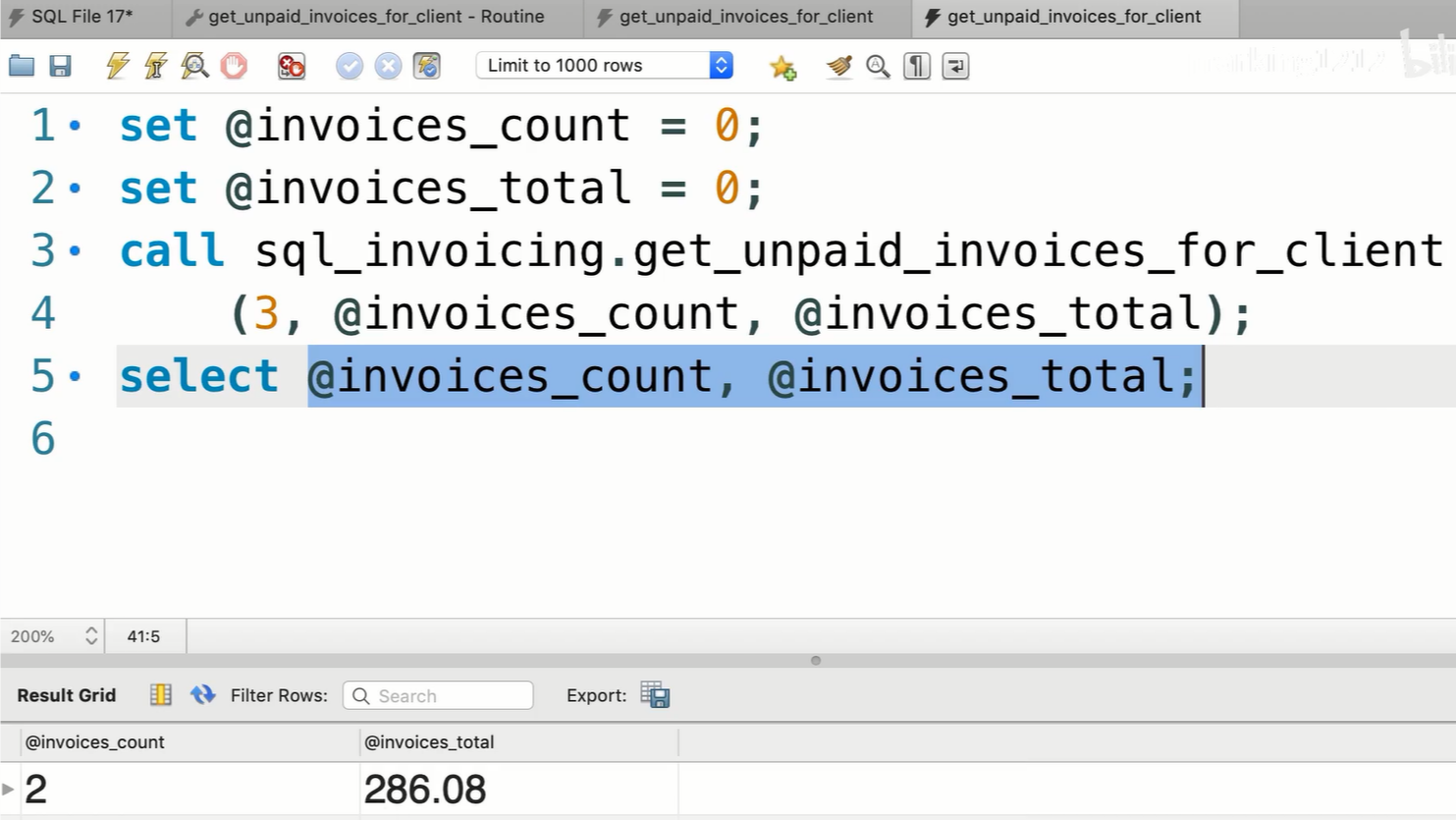Viewport: 1456px width, 820px height.
Task: Save the script with floppy disk icon
Action: coord(60,66)
